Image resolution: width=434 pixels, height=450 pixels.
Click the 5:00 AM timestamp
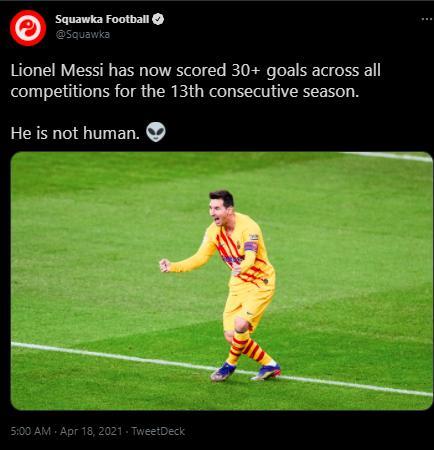31,431
